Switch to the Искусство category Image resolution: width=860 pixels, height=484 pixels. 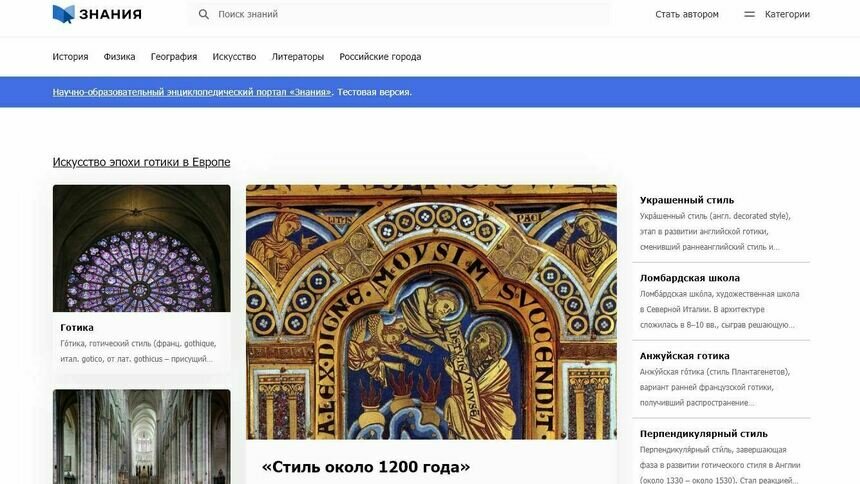point(234,57)
